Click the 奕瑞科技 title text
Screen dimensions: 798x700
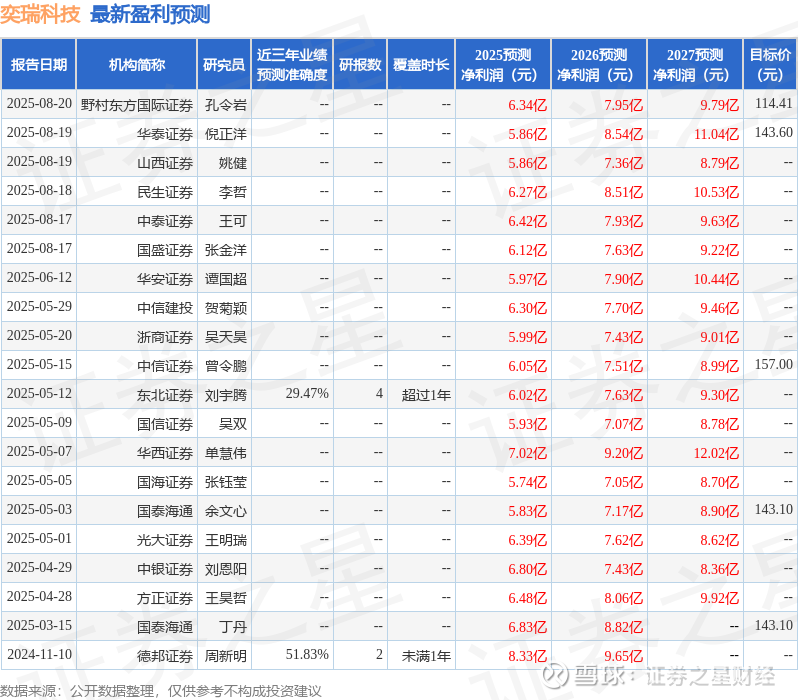pos(40,14)
